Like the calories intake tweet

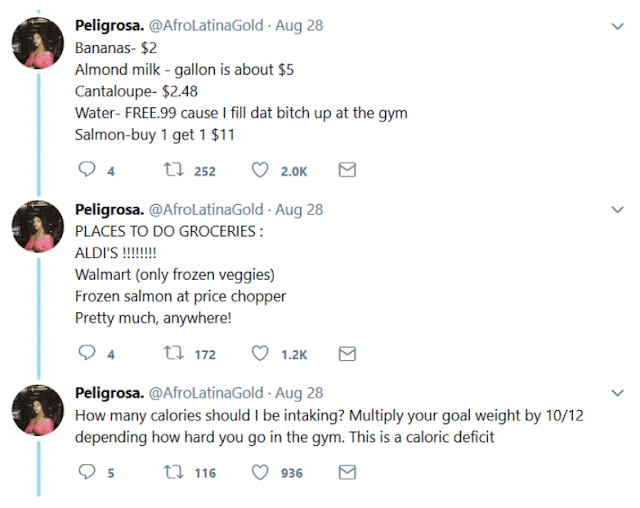(x=260, y=472)
